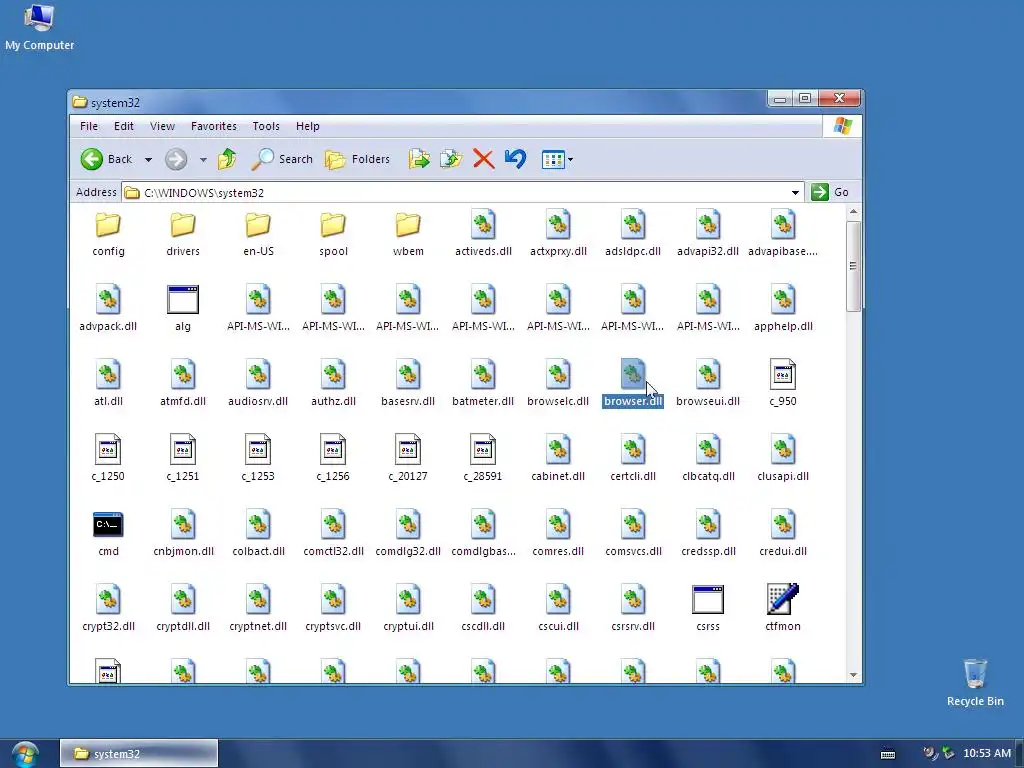
Task: Click the red Delete icon
Action: pyautogui.click(x=483, y=159)
